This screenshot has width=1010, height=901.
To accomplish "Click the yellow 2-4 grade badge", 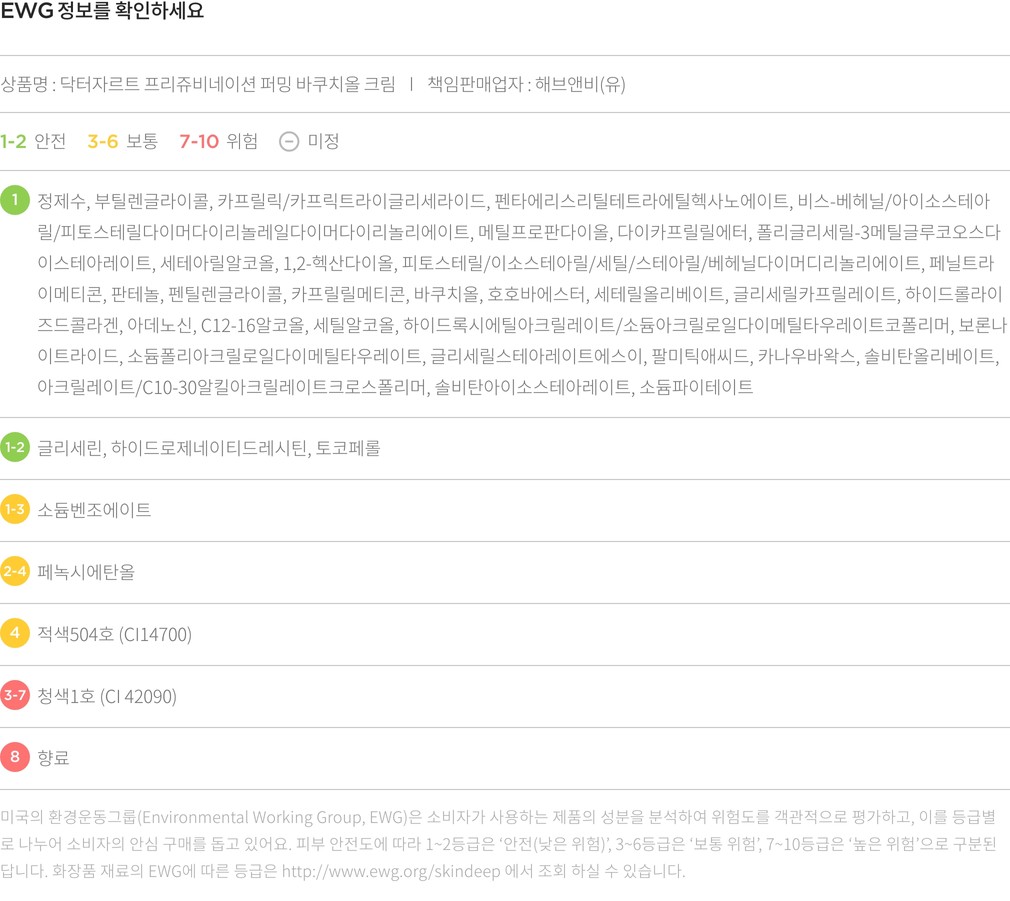I will click(x=15, y=571).
